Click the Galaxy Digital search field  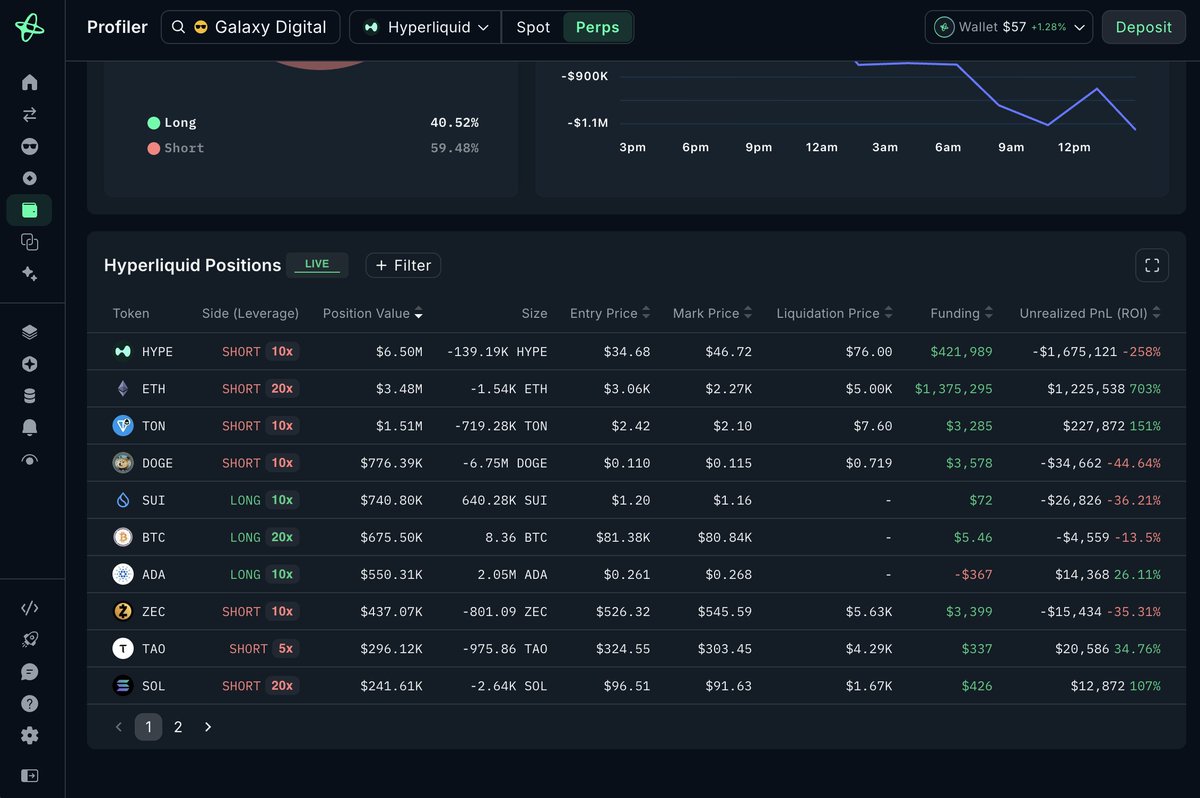250,27
